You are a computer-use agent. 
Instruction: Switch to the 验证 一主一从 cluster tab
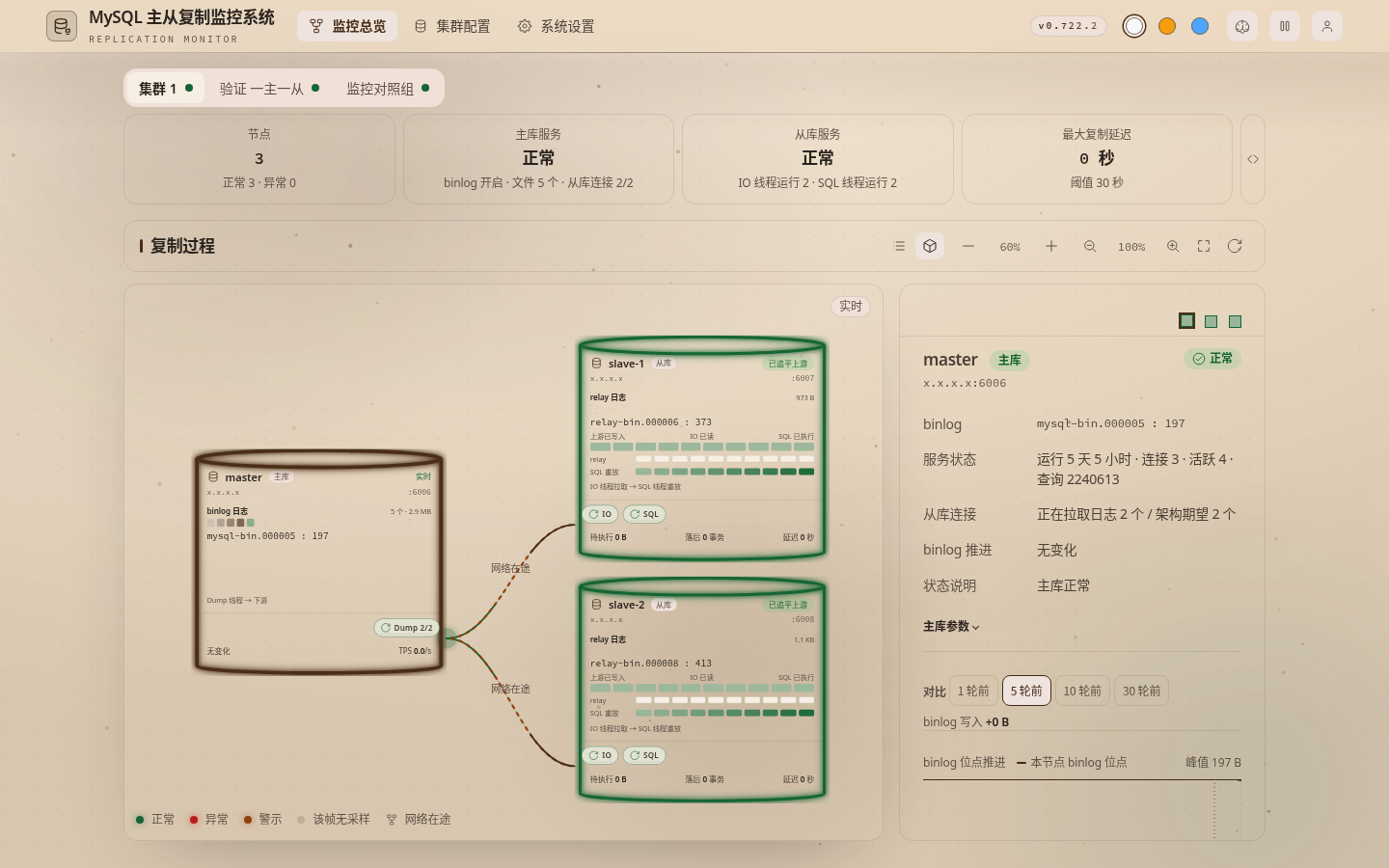coord(269,88)
